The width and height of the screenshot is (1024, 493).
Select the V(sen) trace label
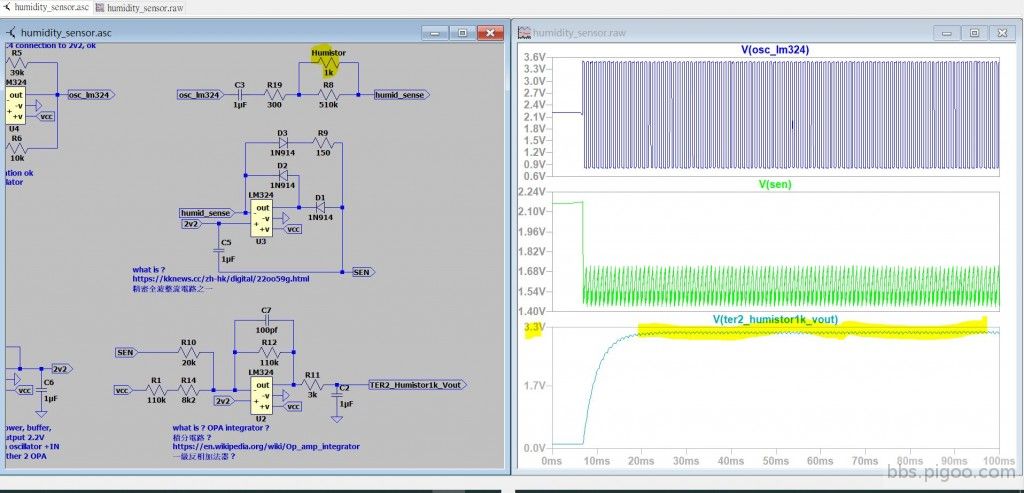pyautogui.click(x=775, y=184)
